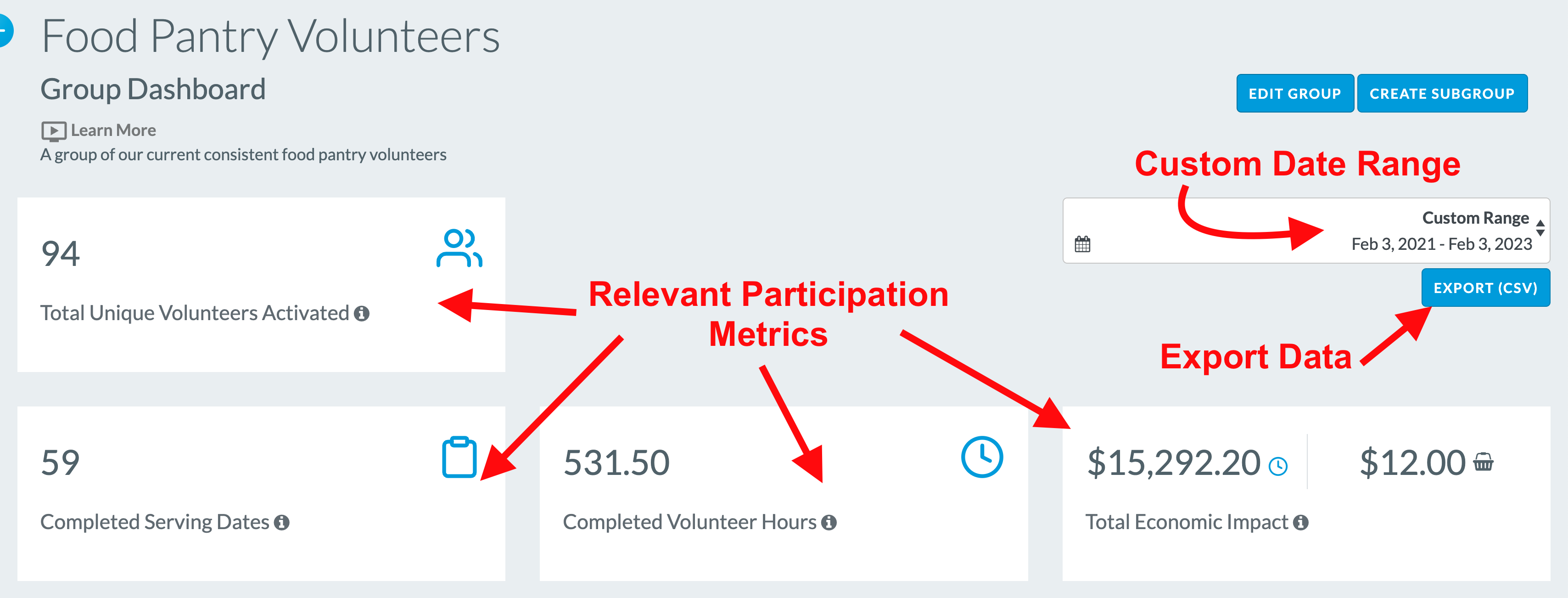Click the clipboard icon on serving dates card
The width and height of the screenshot is (1568, 598).
(459, 457)
